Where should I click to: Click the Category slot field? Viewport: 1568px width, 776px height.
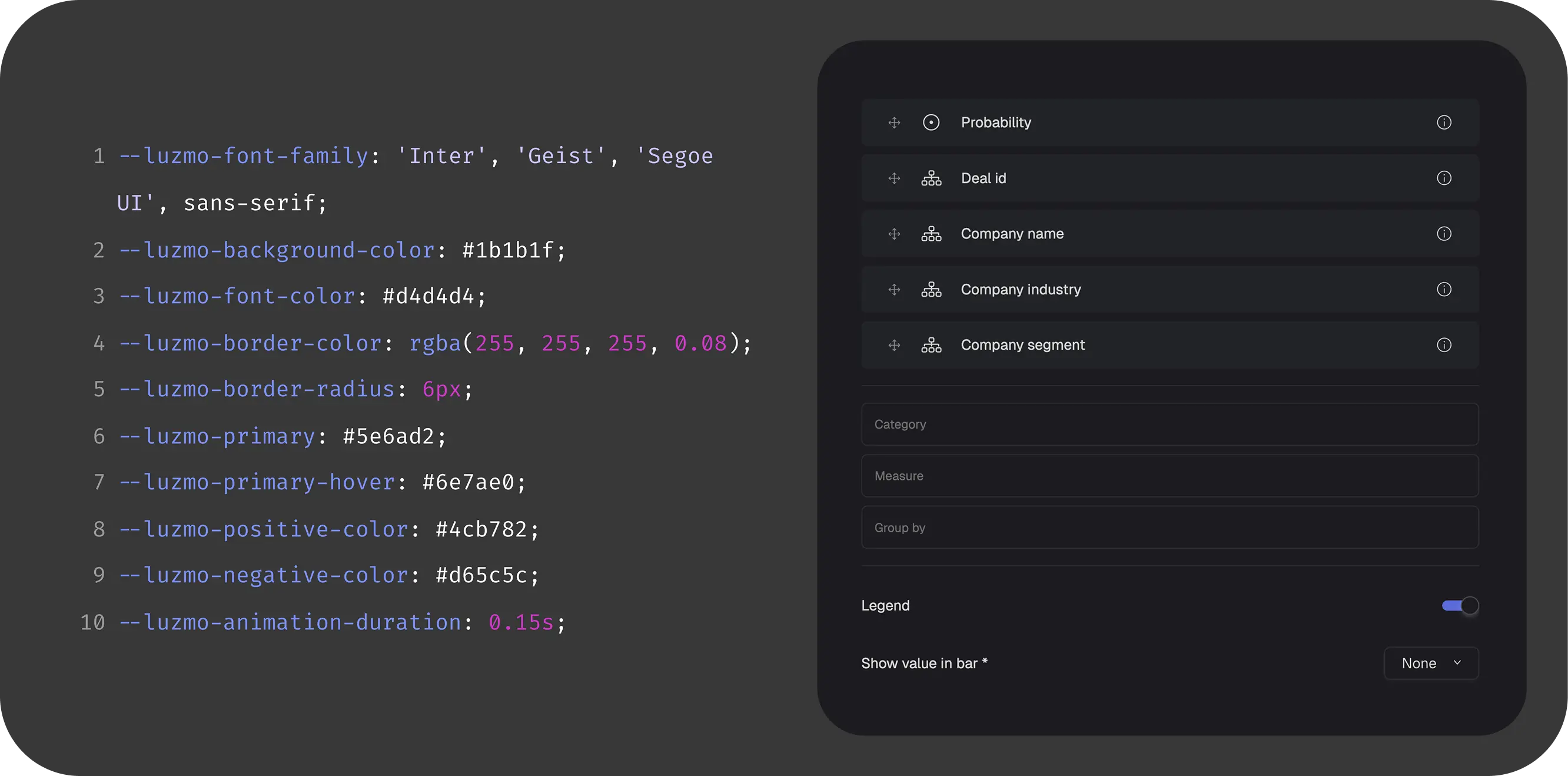coord(1170,425)
